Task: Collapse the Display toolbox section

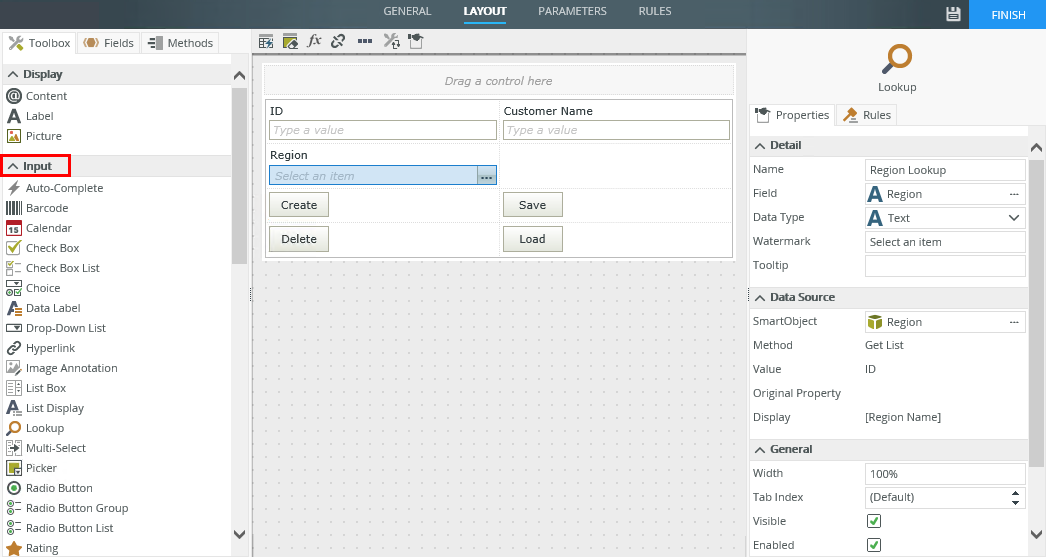Action: [14, 74]
